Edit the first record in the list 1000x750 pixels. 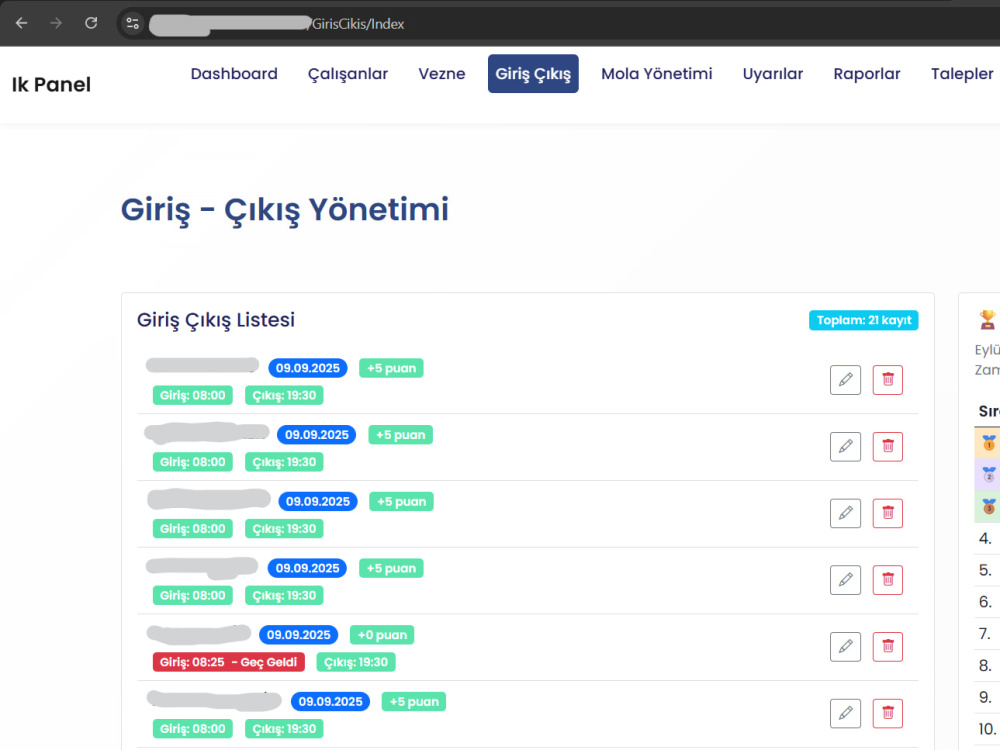845,380
